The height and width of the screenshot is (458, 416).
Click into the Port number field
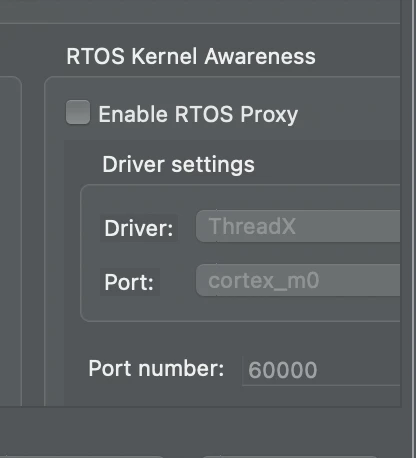[x=321, y=370]
